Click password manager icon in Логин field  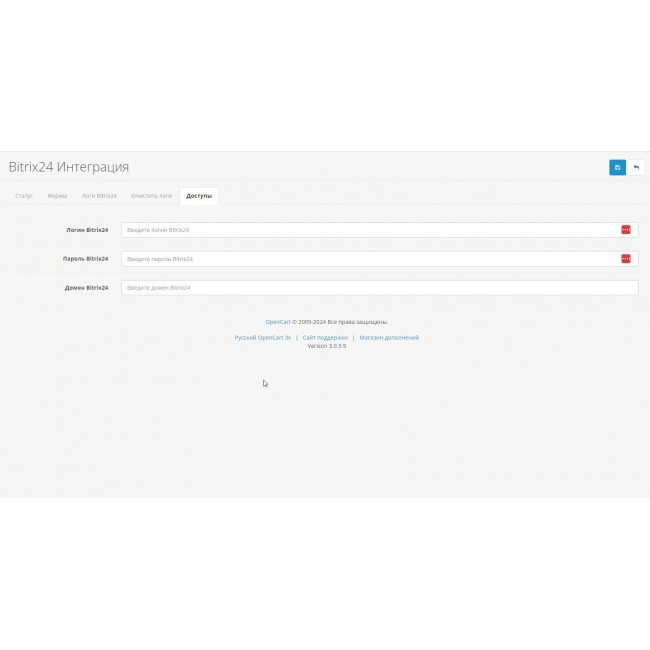click(626, 230)
